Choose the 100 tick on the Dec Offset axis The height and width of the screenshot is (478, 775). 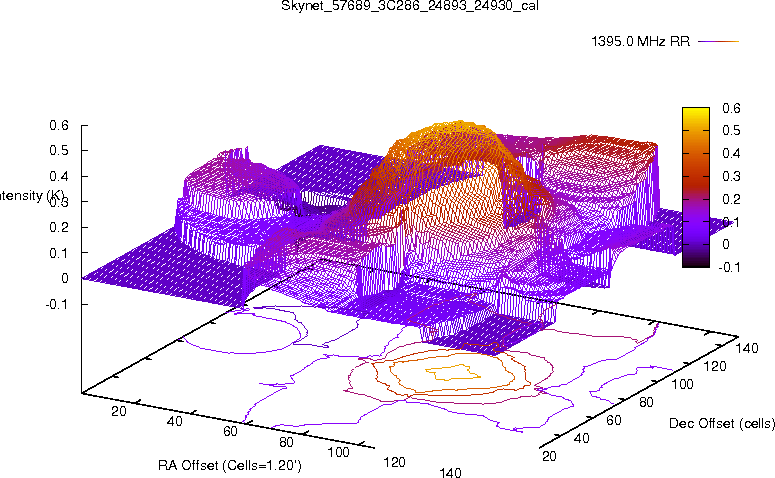coord(682,384)
